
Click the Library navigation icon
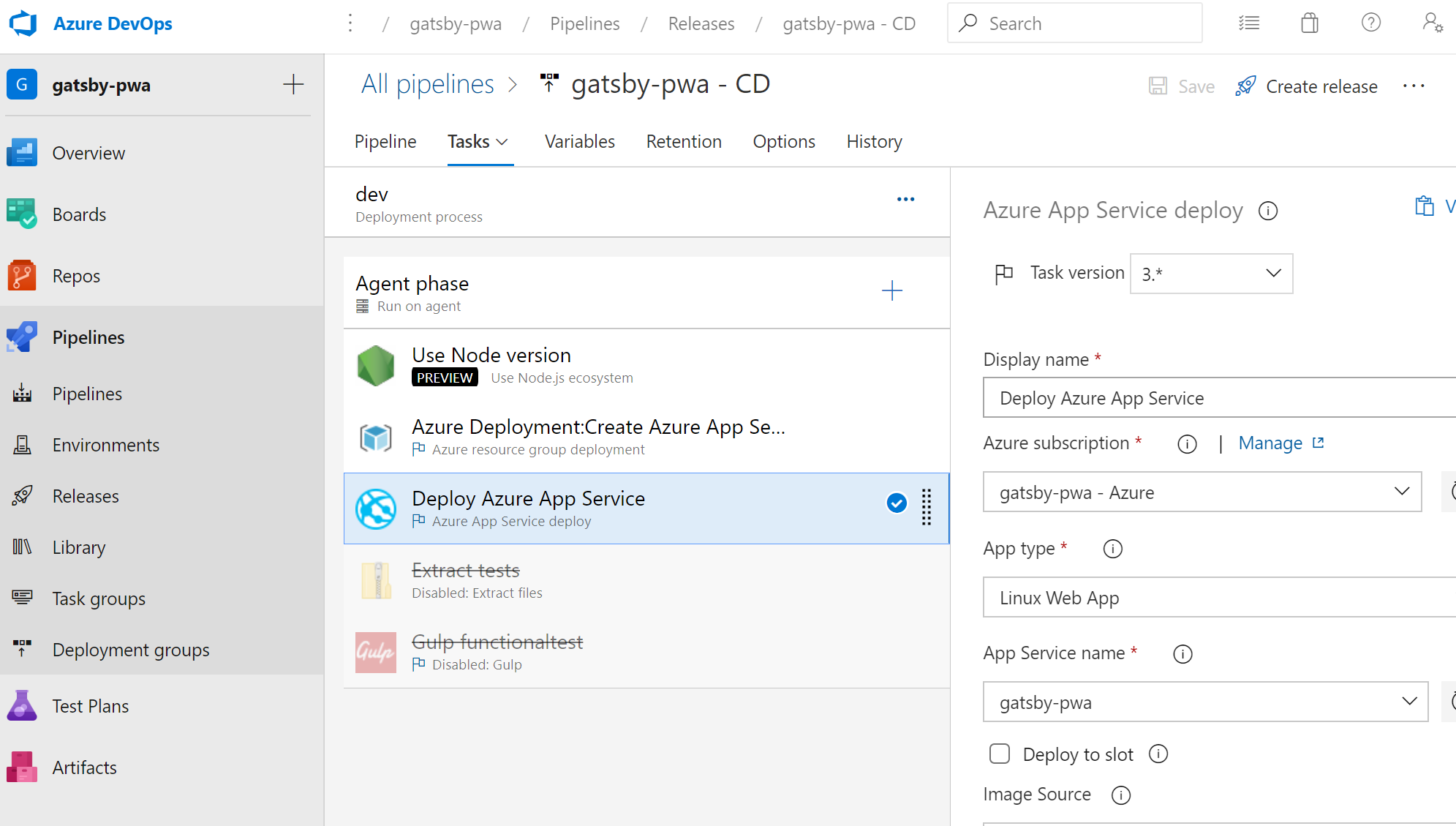click(23, 546)
